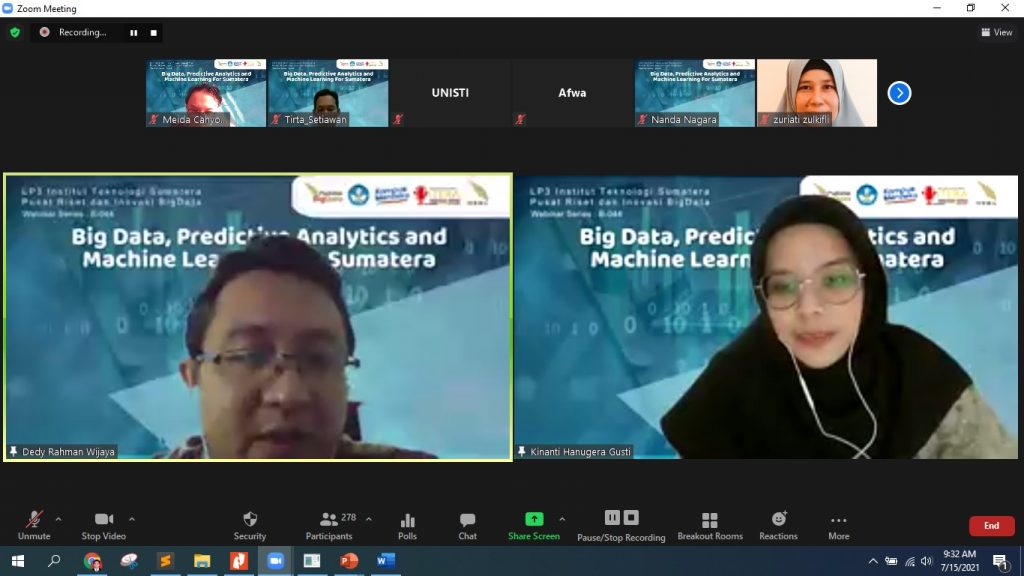Switch to Google Chrome on the taskbar
This screenshot has width=1024, height=576.
93,561
